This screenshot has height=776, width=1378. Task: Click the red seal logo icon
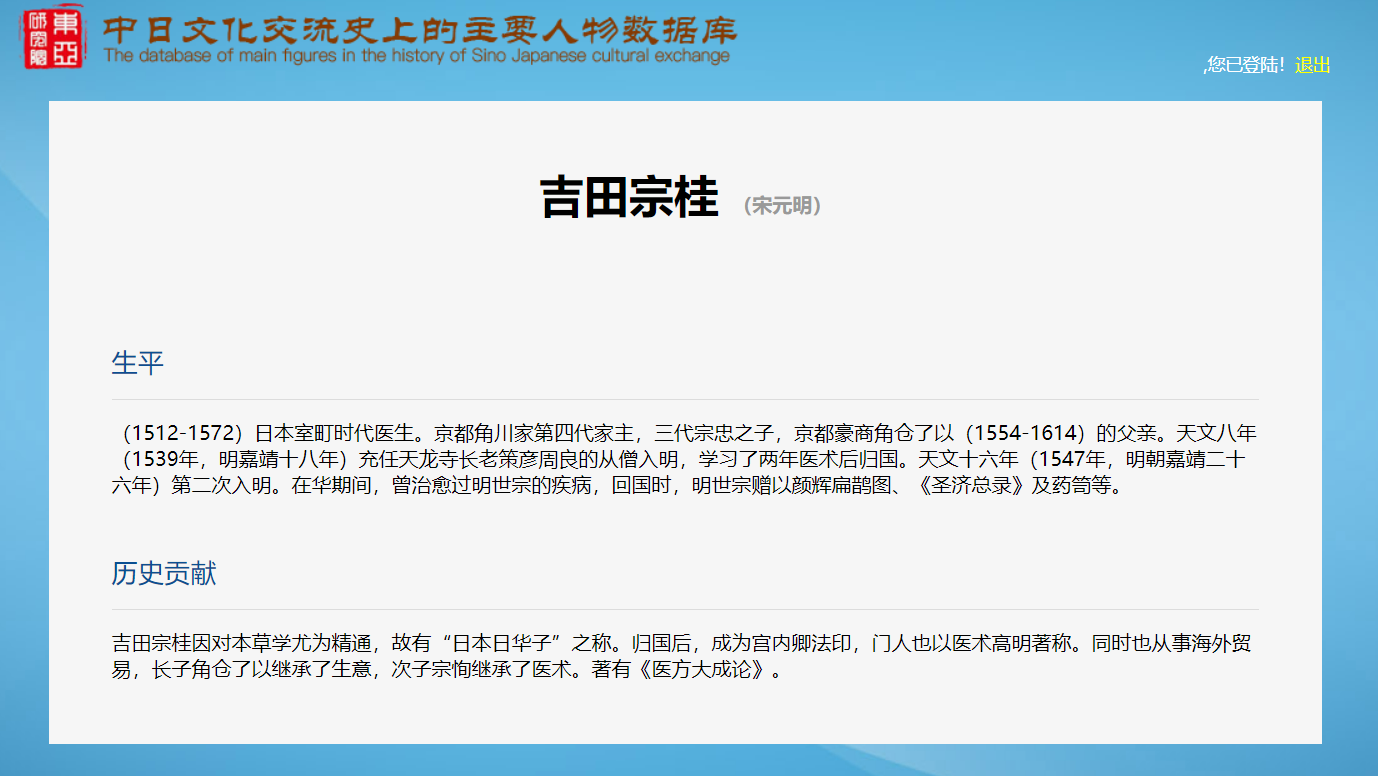[53, 38]
